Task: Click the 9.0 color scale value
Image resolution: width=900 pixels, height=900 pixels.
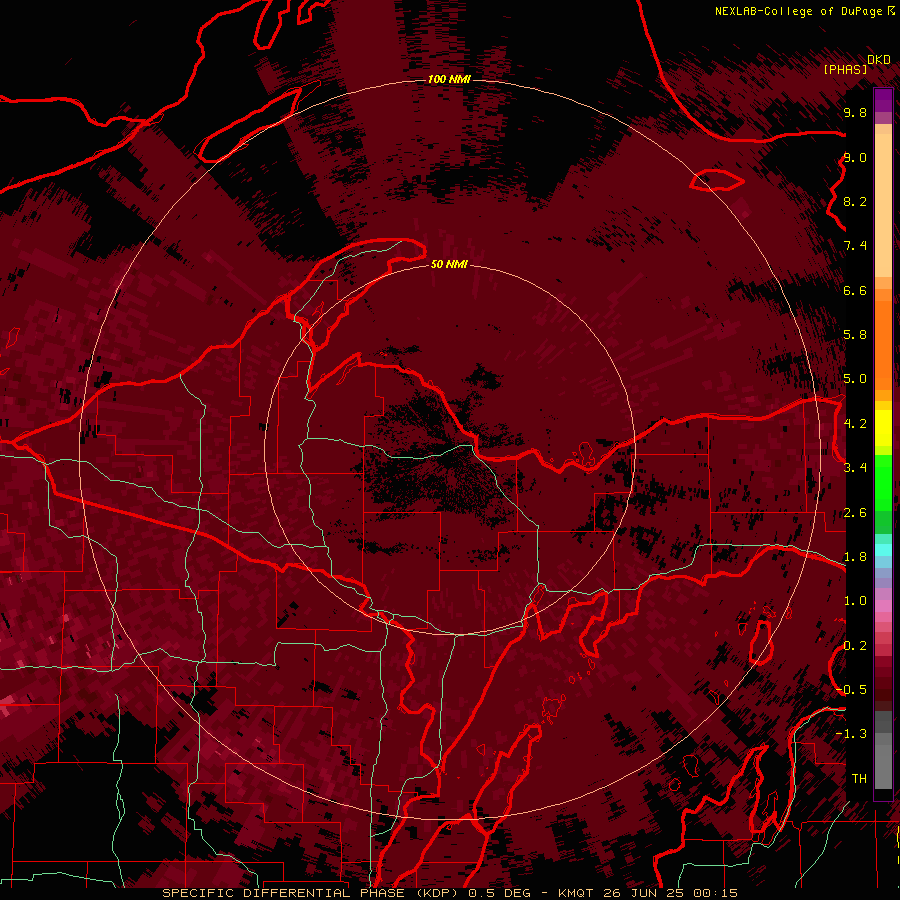Action: (855, 157)
